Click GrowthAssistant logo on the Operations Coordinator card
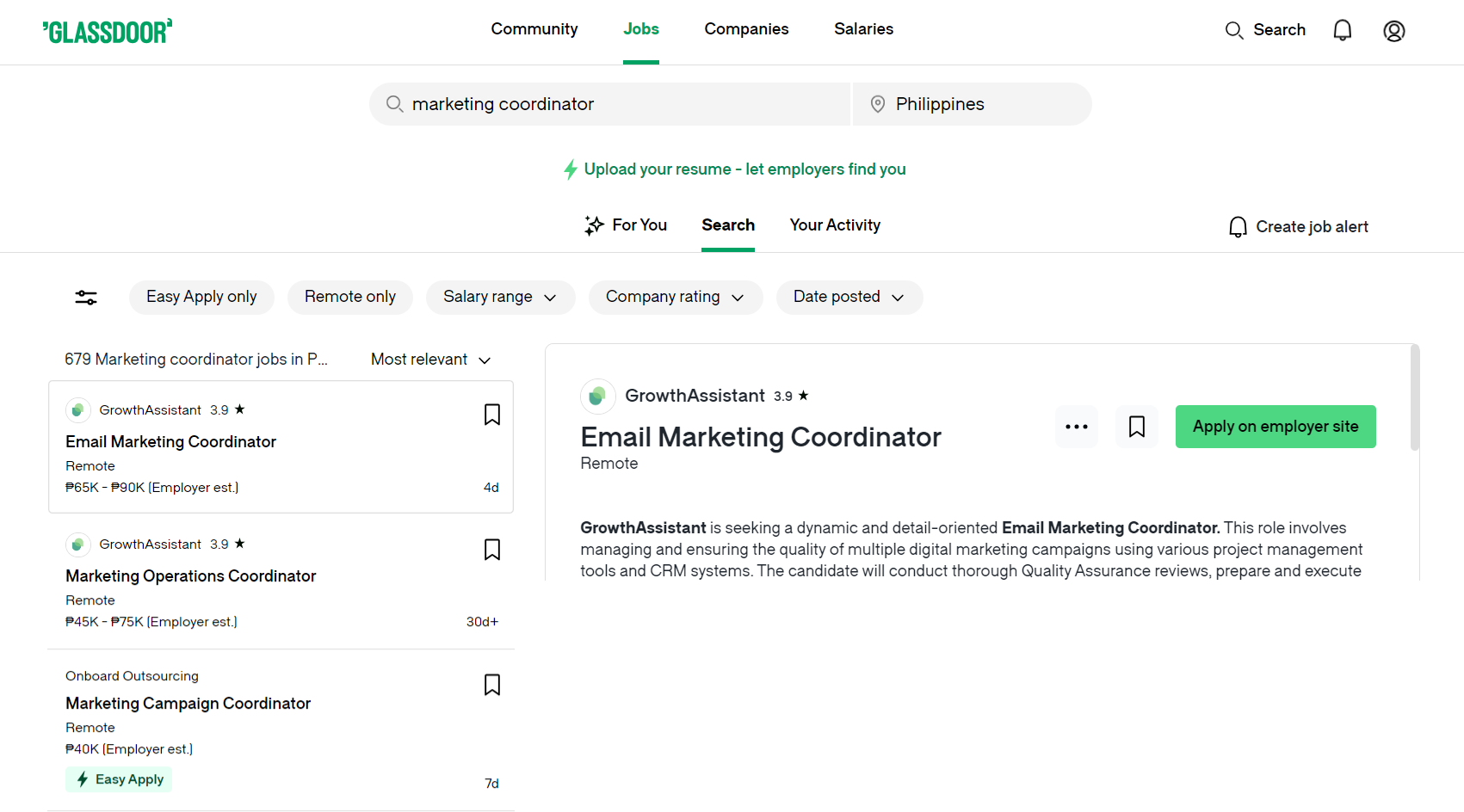 (78, 544)
